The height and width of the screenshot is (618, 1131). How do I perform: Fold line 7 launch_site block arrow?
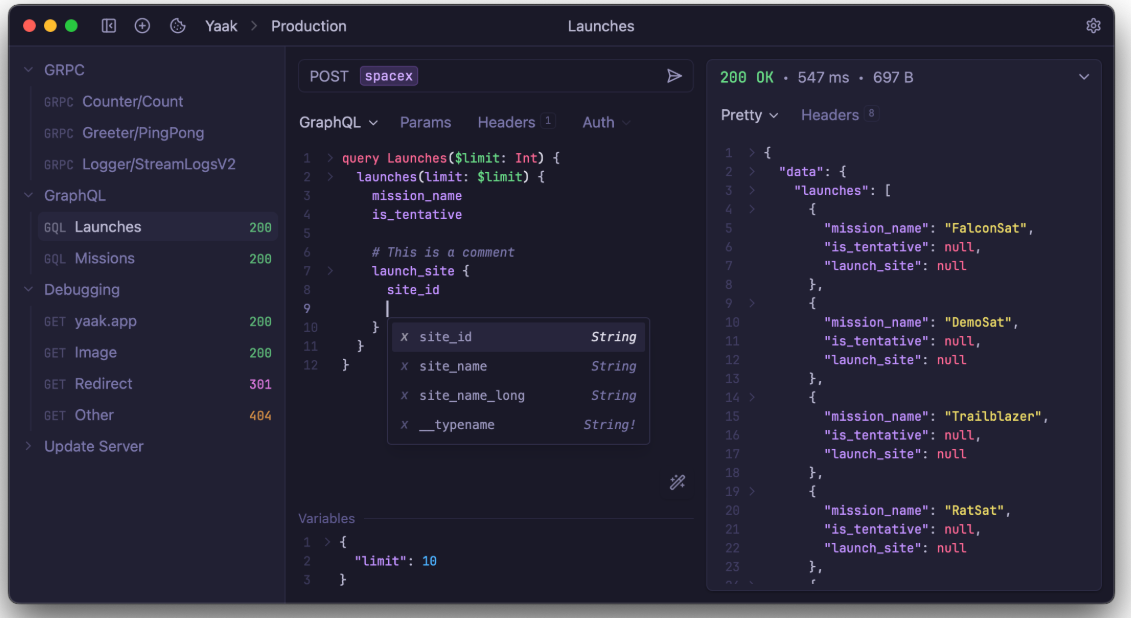coord(330,271)
